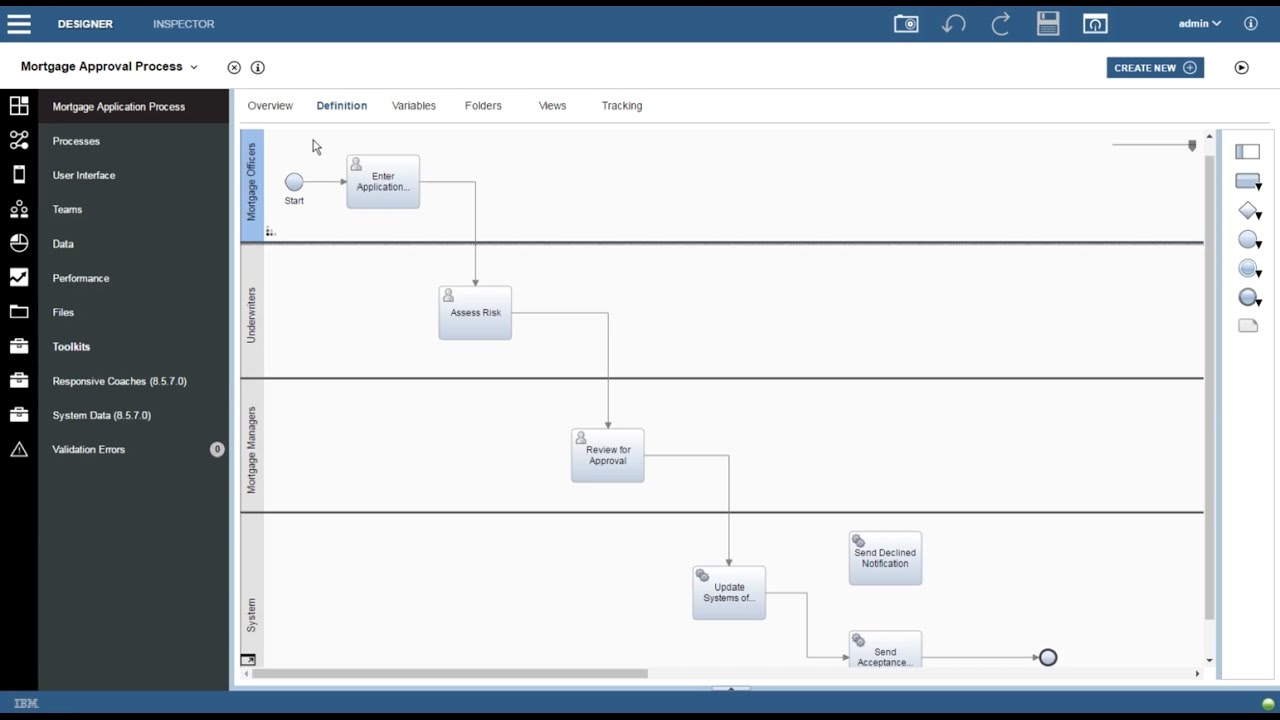Click the CREATE NEW button
The image size is (1280, 720).
1155,68
